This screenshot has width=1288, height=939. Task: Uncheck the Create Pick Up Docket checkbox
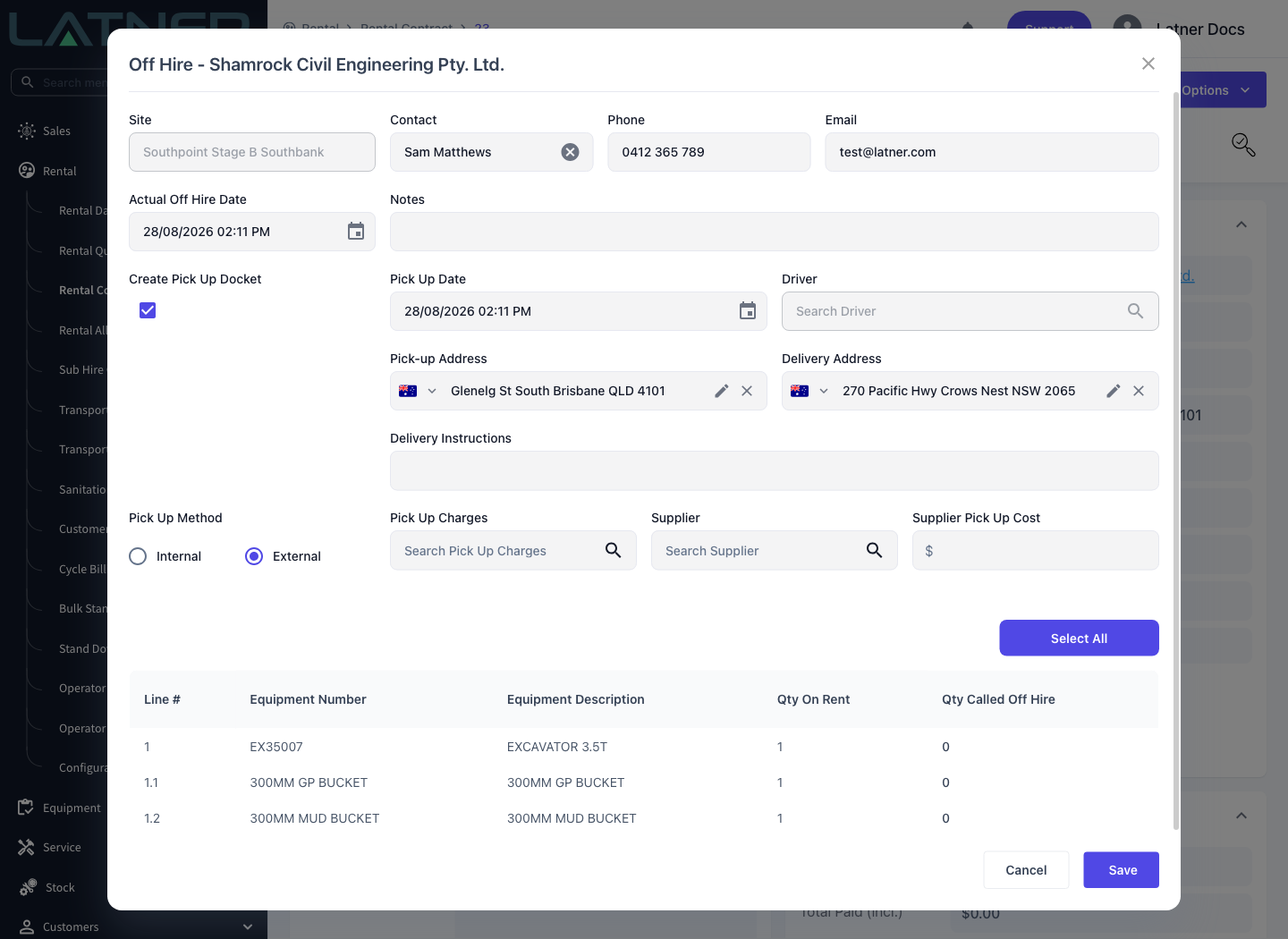[x=148, y=310]
